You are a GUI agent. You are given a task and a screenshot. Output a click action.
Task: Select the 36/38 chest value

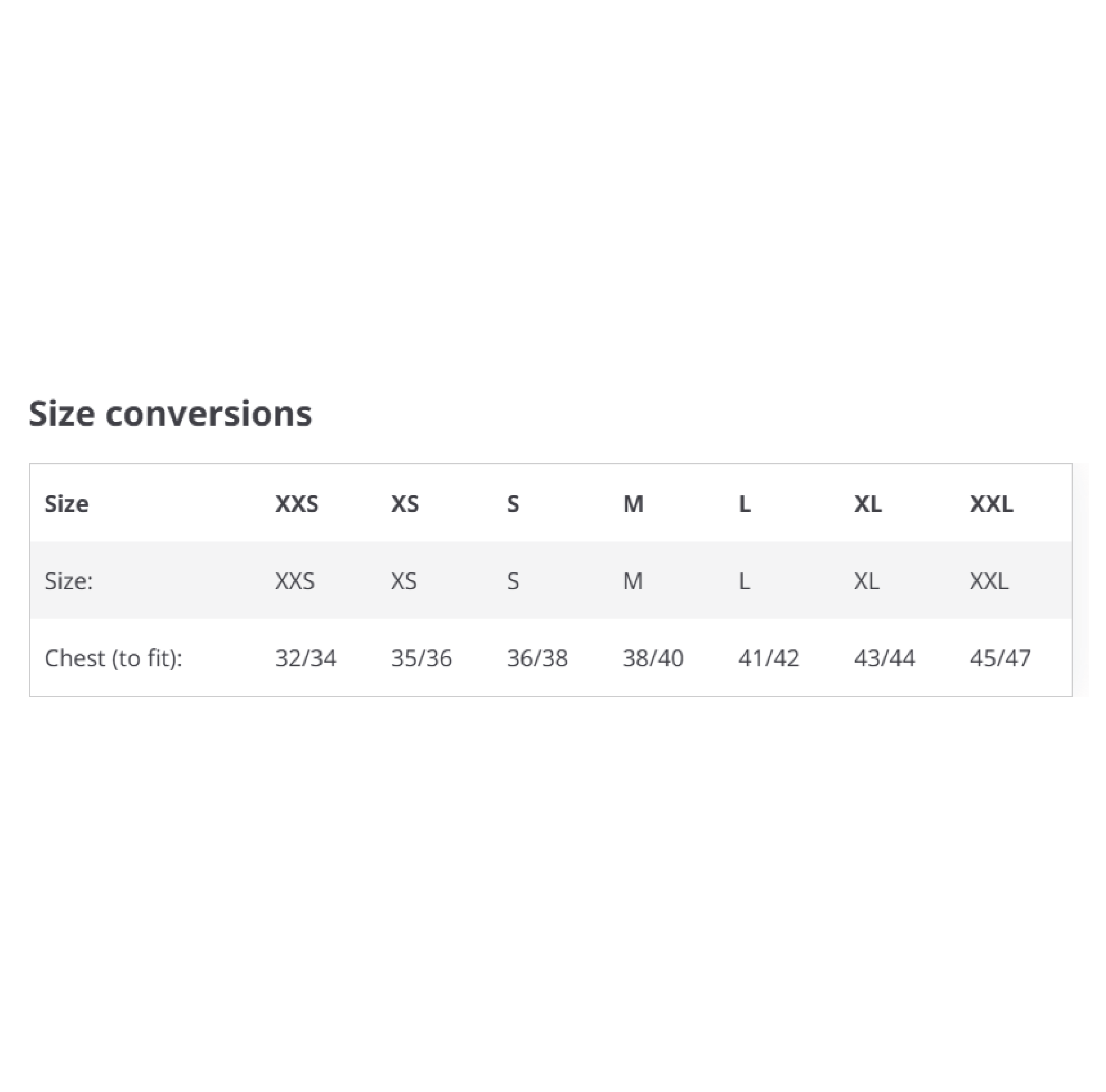(x=537, y=658)
